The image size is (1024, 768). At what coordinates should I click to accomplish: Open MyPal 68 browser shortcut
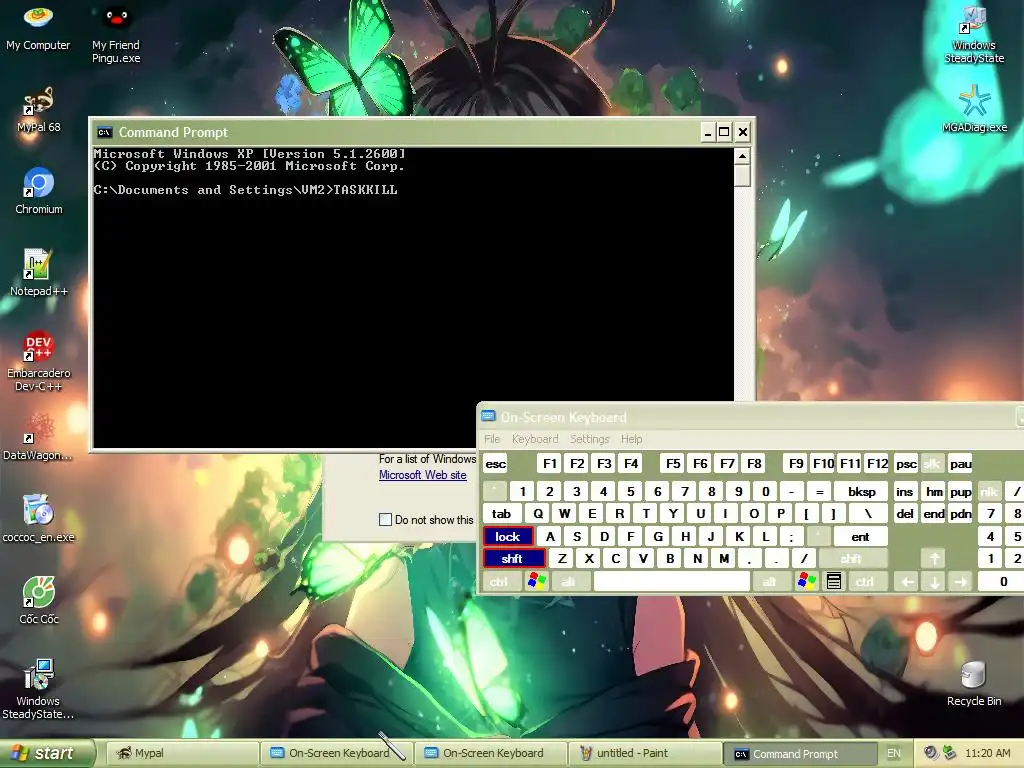point(38,110)
